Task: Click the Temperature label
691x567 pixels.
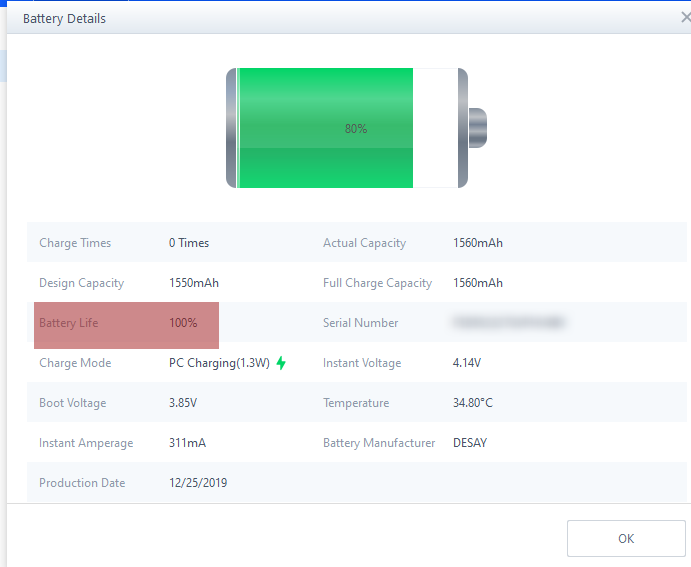Action: (356, 403)
